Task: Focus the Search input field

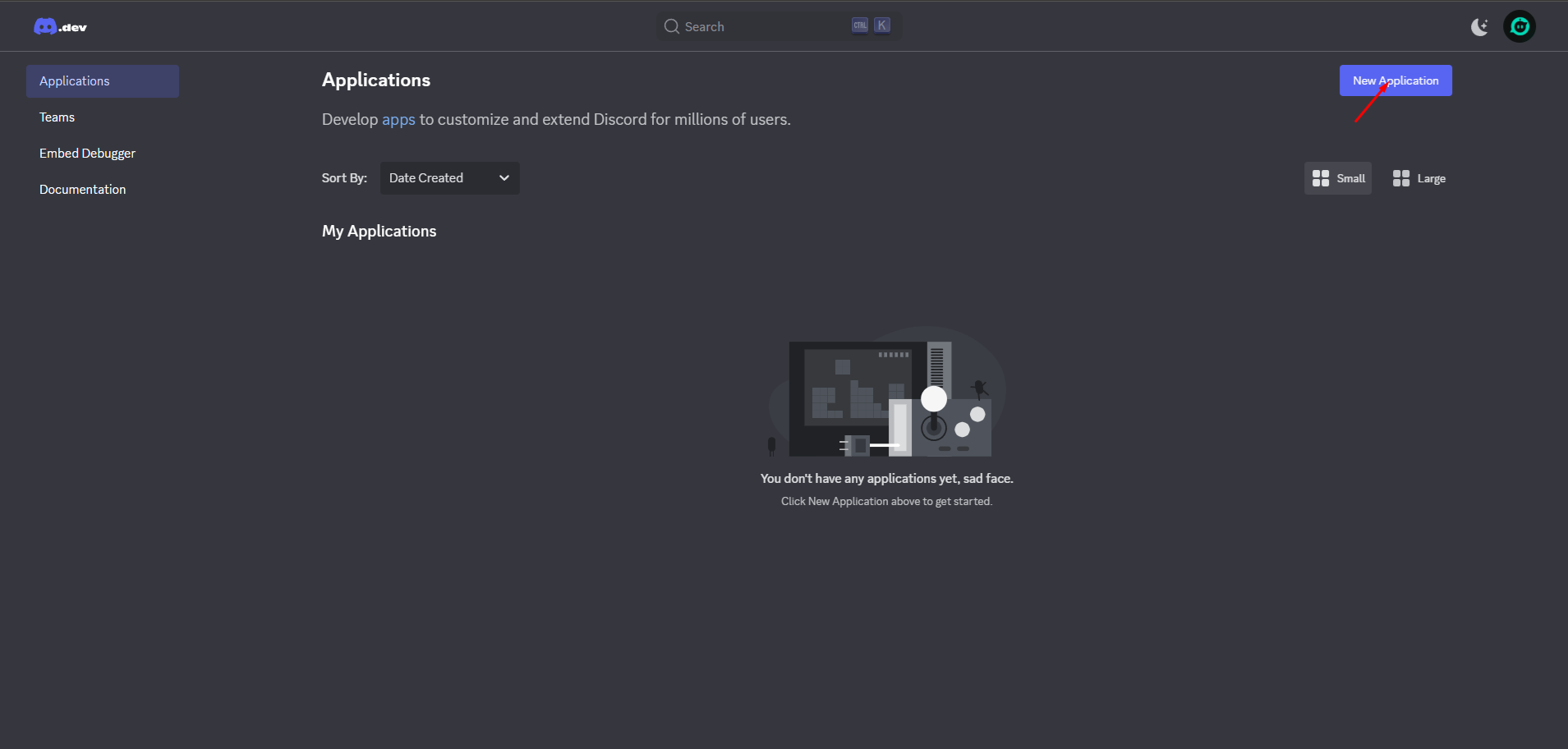Action: coord(779,26)
